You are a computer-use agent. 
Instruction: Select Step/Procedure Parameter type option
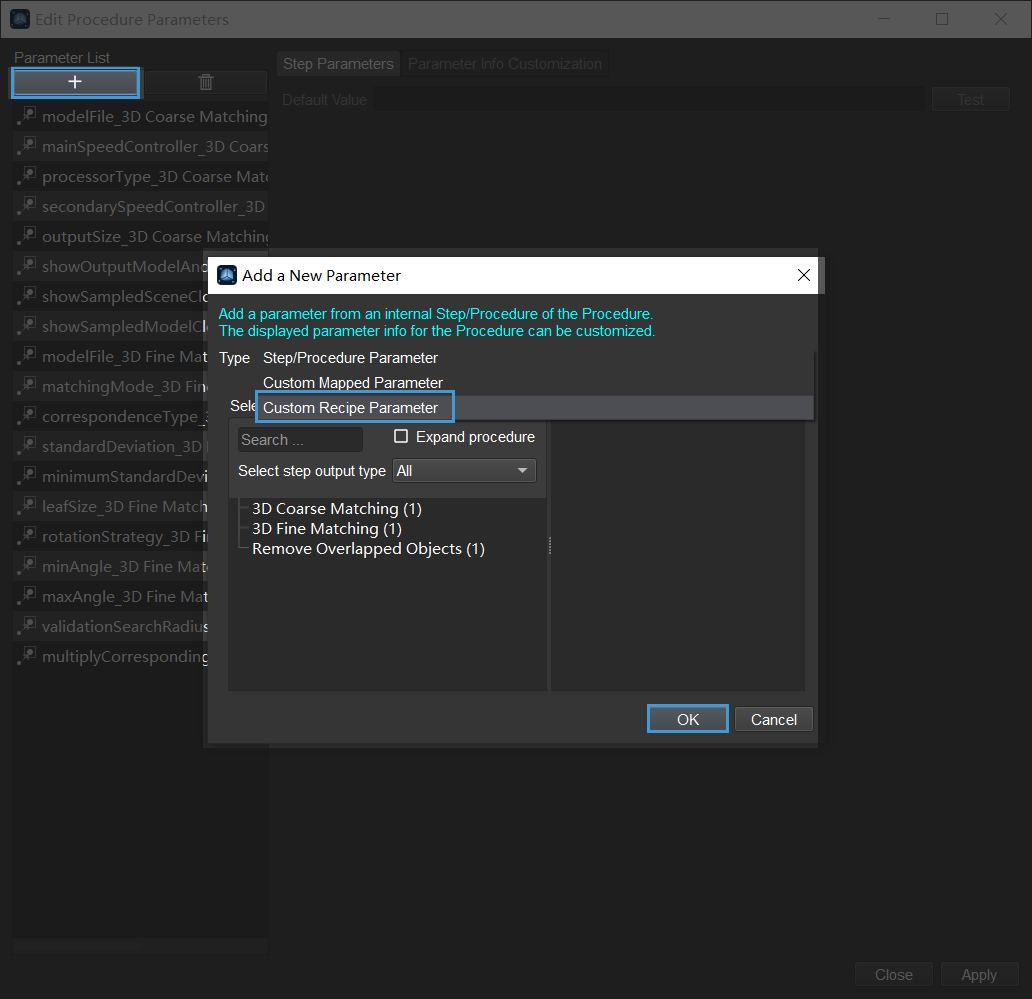[350, 358]
